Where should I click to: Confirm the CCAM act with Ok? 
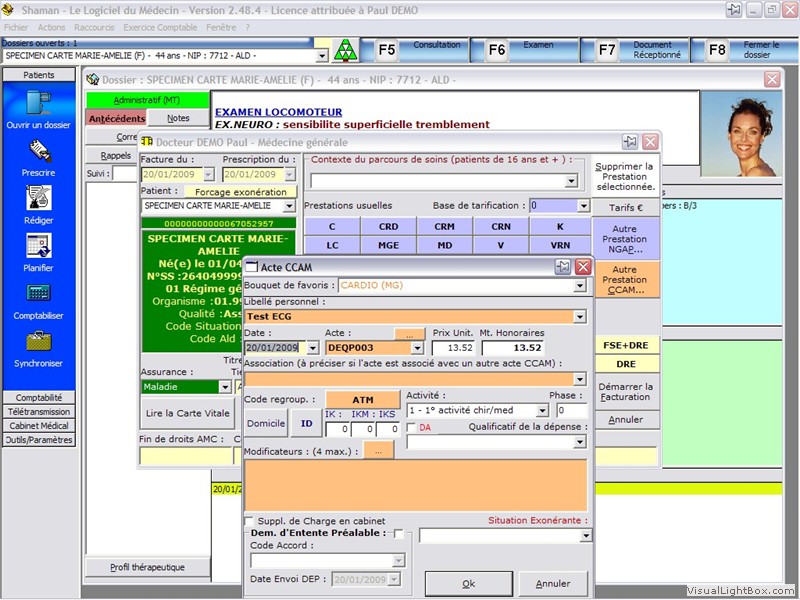468,583
